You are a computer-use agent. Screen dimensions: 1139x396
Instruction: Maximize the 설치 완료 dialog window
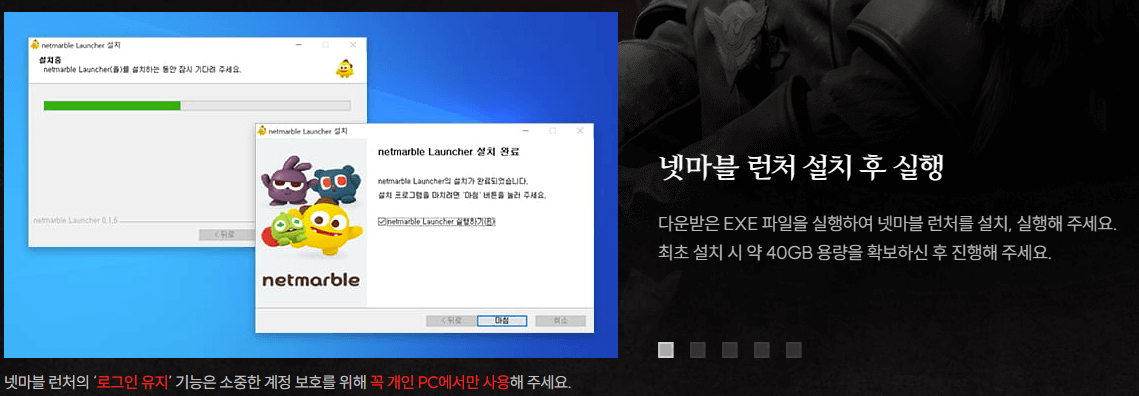tap(553, 131)
